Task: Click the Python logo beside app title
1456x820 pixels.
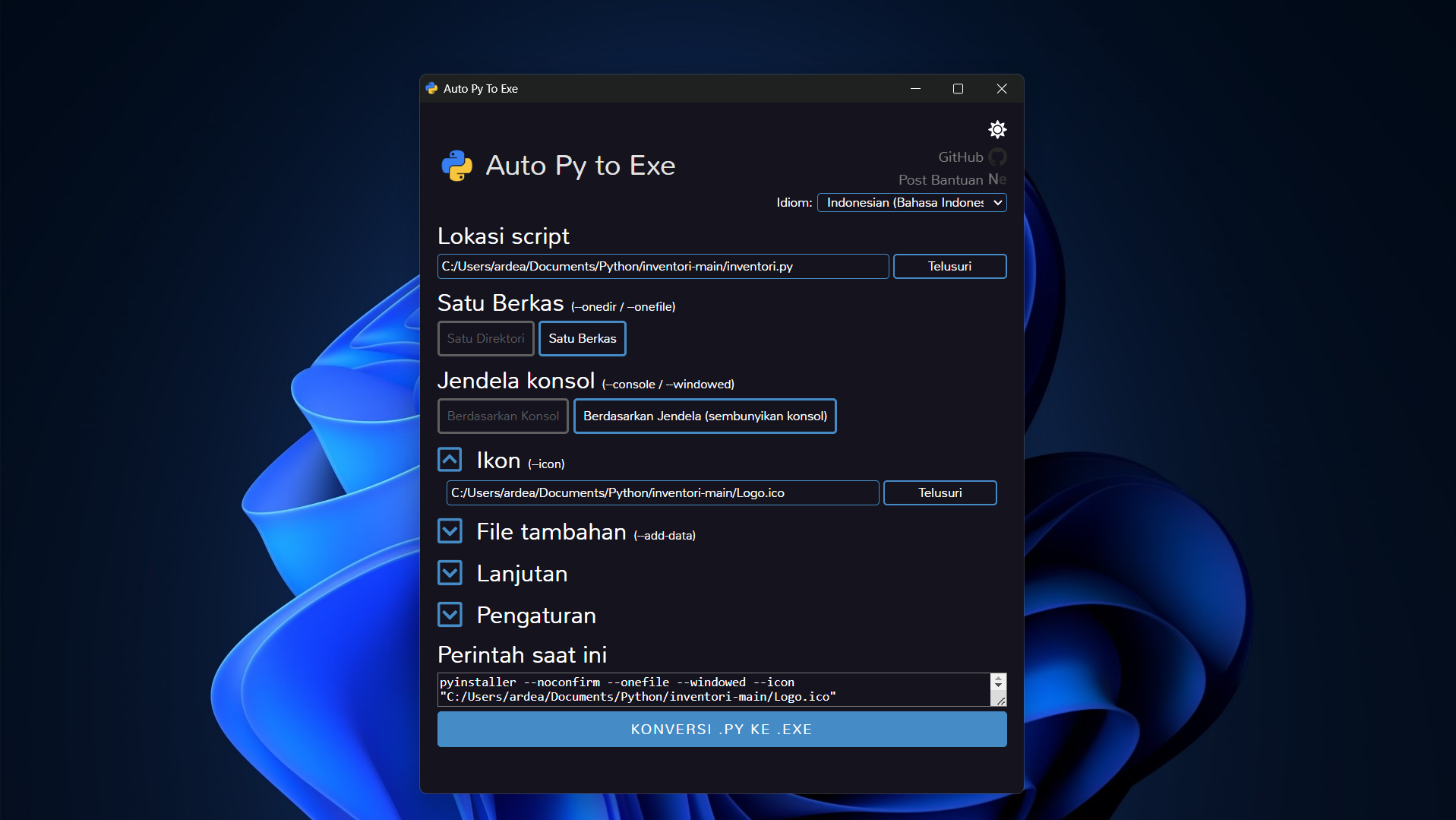Action: point(457,166)
